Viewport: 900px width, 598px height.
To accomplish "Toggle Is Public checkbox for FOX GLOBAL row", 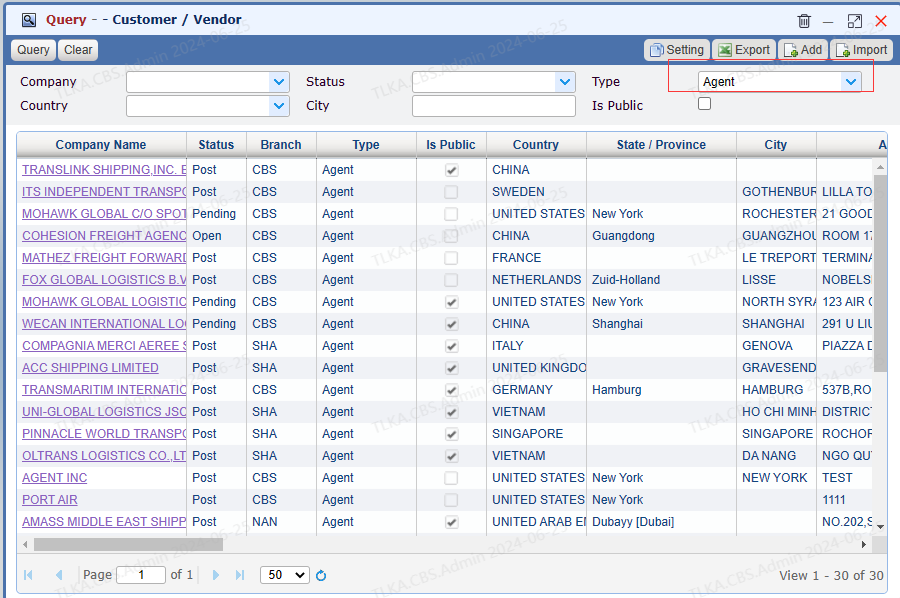I will 452,280.
